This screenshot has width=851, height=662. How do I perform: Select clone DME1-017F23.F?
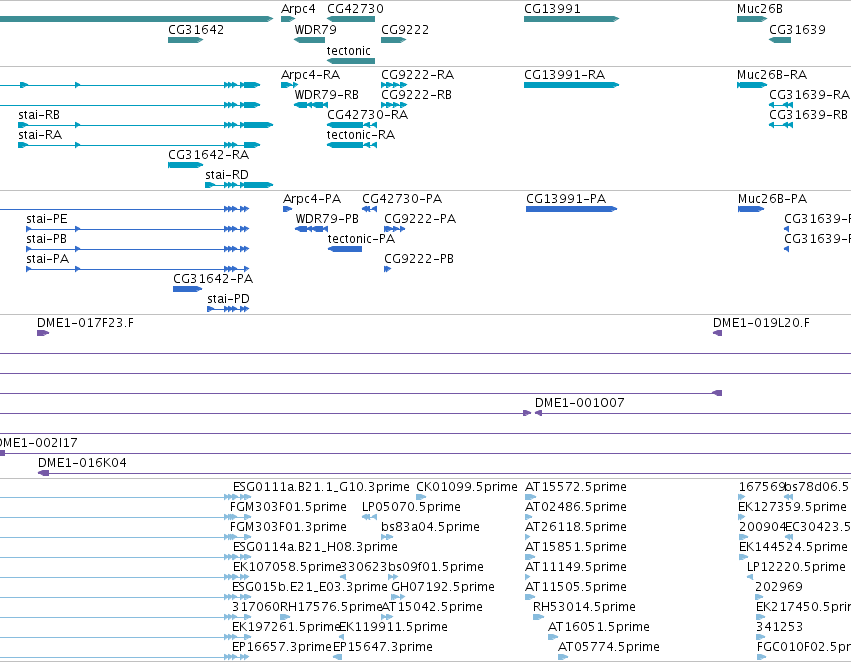click(43, 333)
